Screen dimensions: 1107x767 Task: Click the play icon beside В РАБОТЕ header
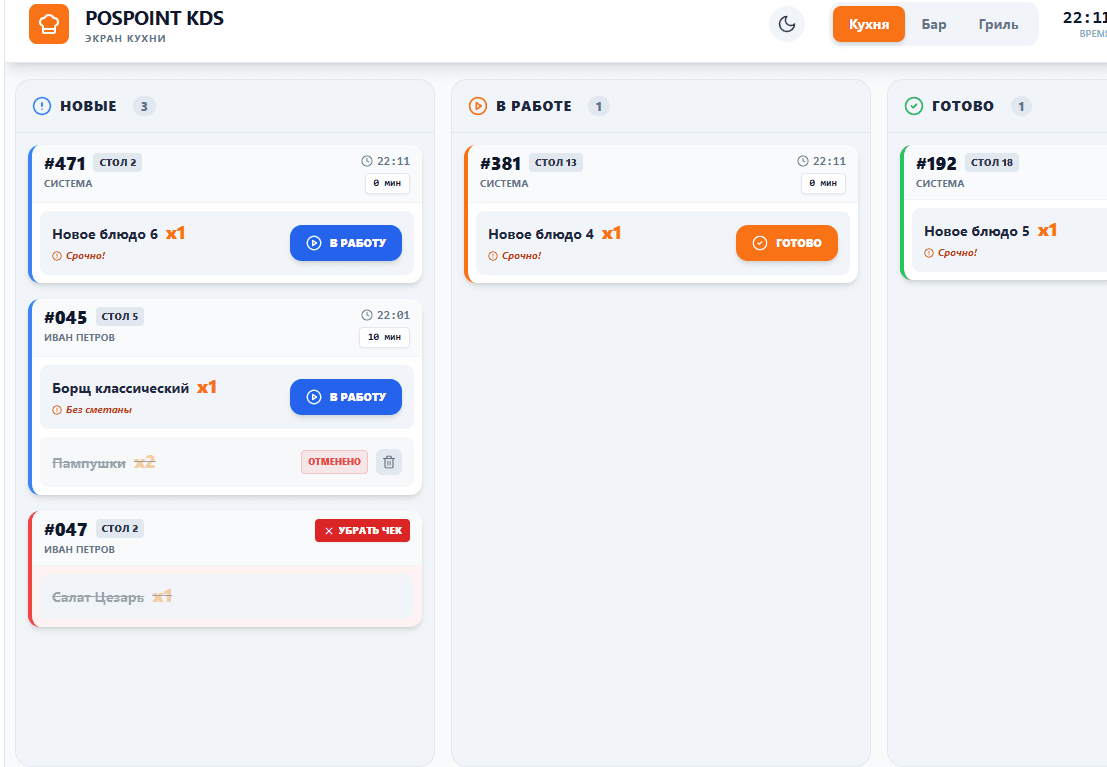coord(478,106)
